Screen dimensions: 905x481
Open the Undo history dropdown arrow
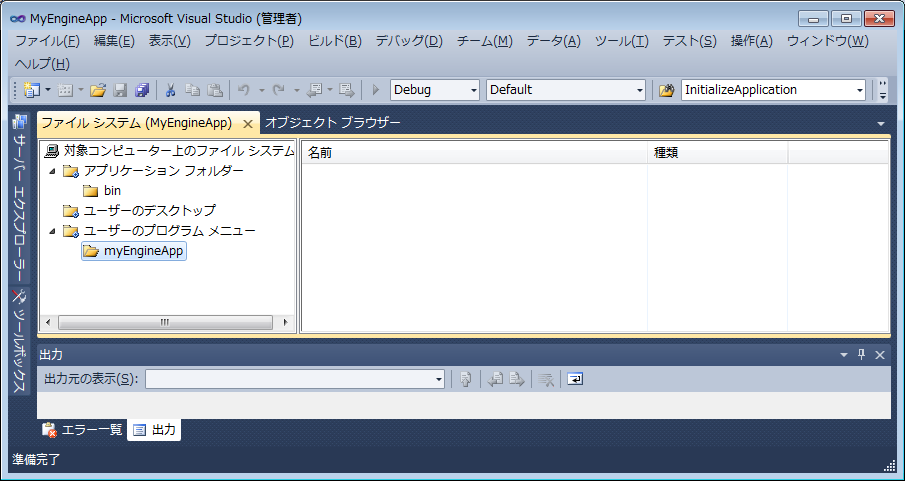tap(261, 90)
